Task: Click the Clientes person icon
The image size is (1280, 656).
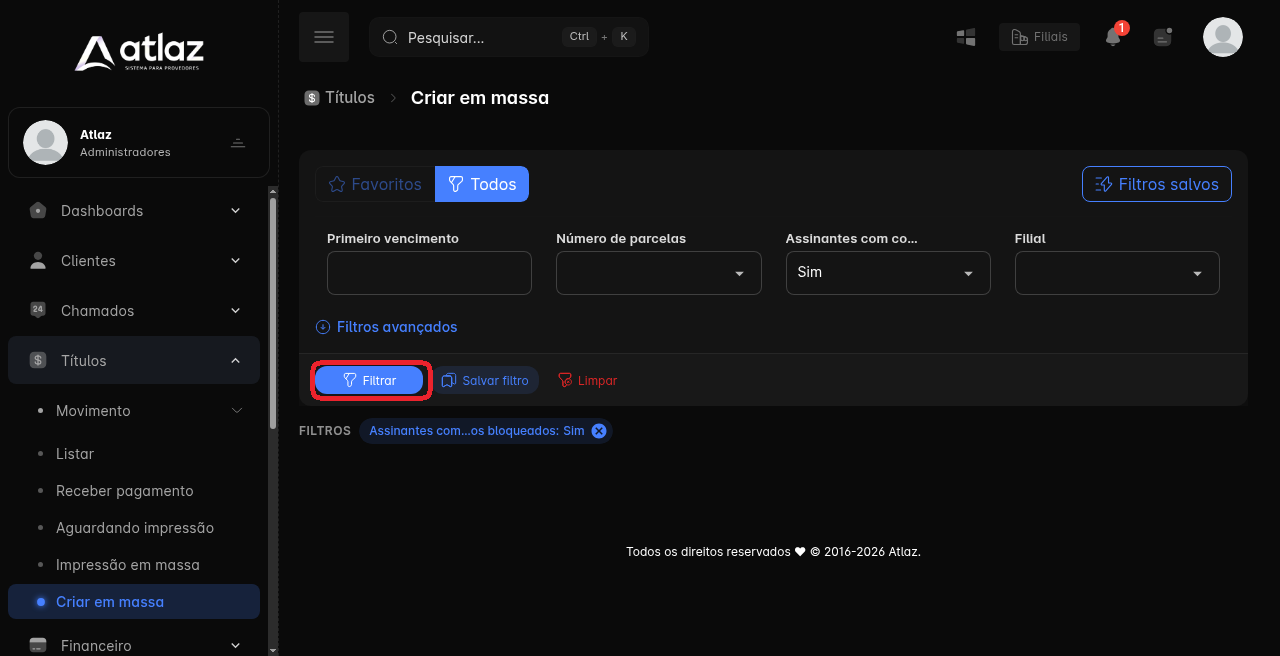Action: click(x=38, y=261)
